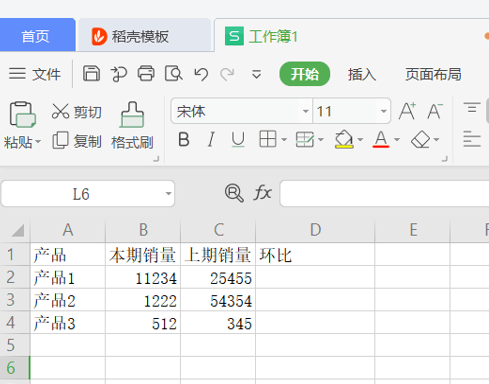The height and width of the screenshot is (384, 489).
Task: Toggle Italic formatting
Action: [211, 139]
